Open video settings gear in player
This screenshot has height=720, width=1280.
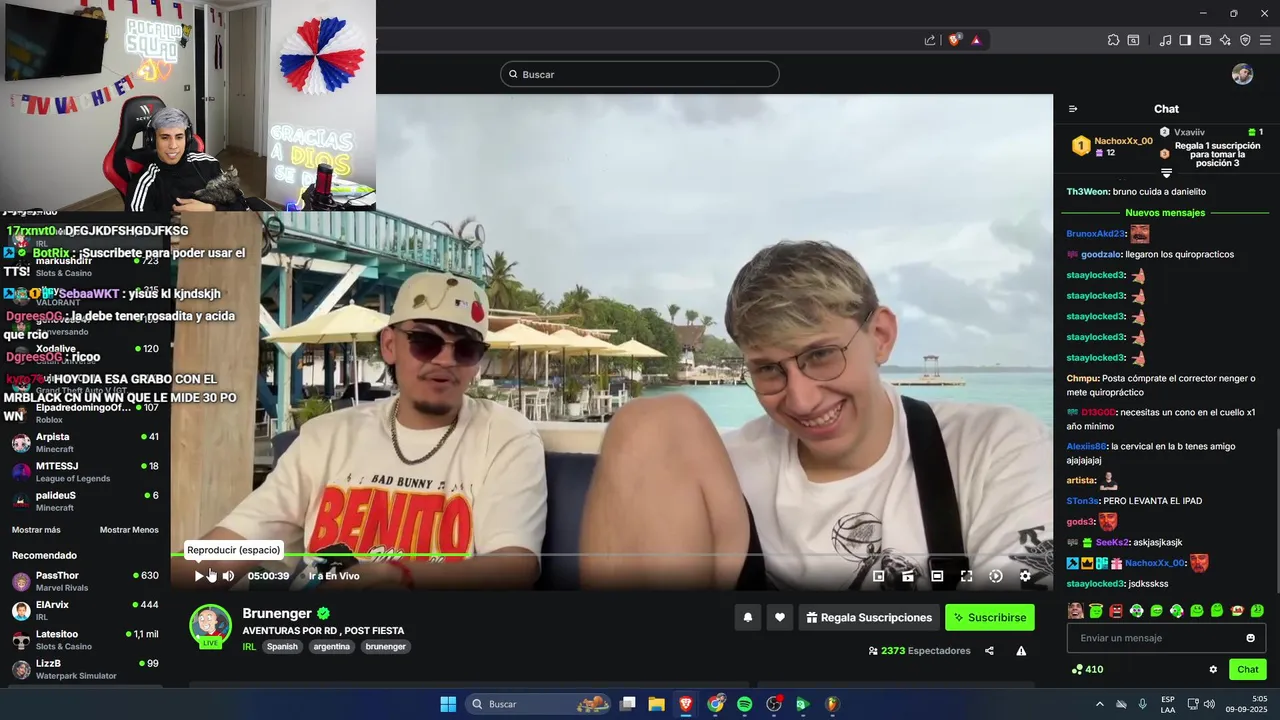pyautogui.click(x=1025, y=576)
